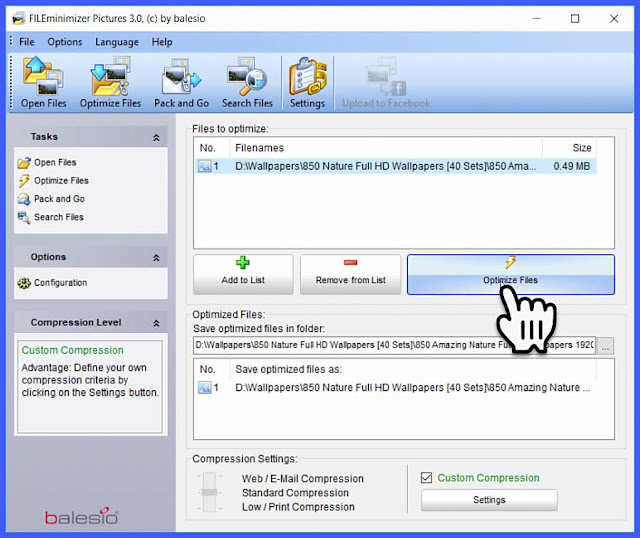Click the green Custom Compression heading in the sidebar

coord(73,350)
